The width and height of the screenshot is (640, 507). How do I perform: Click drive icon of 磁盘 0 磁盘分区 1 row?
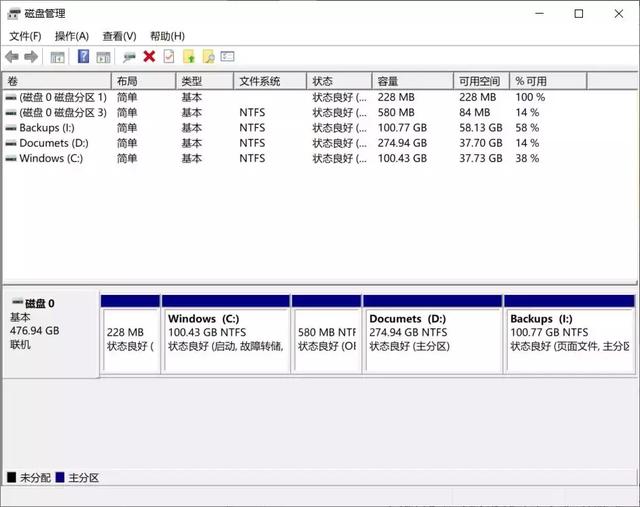(x=11, y=98)
